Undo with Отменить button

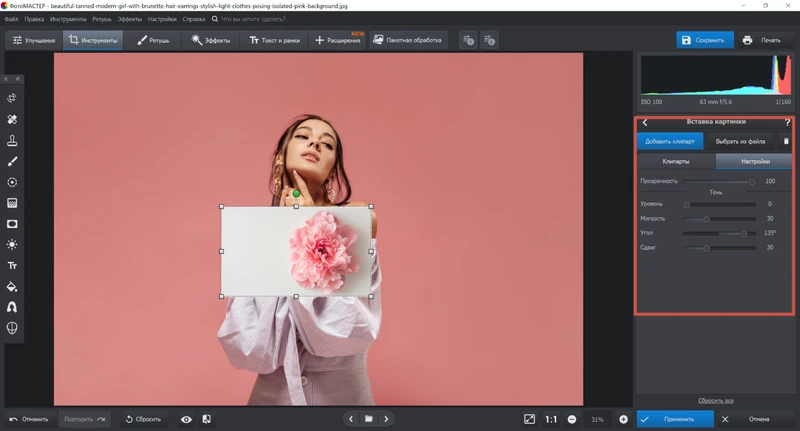tap(29, 419)
